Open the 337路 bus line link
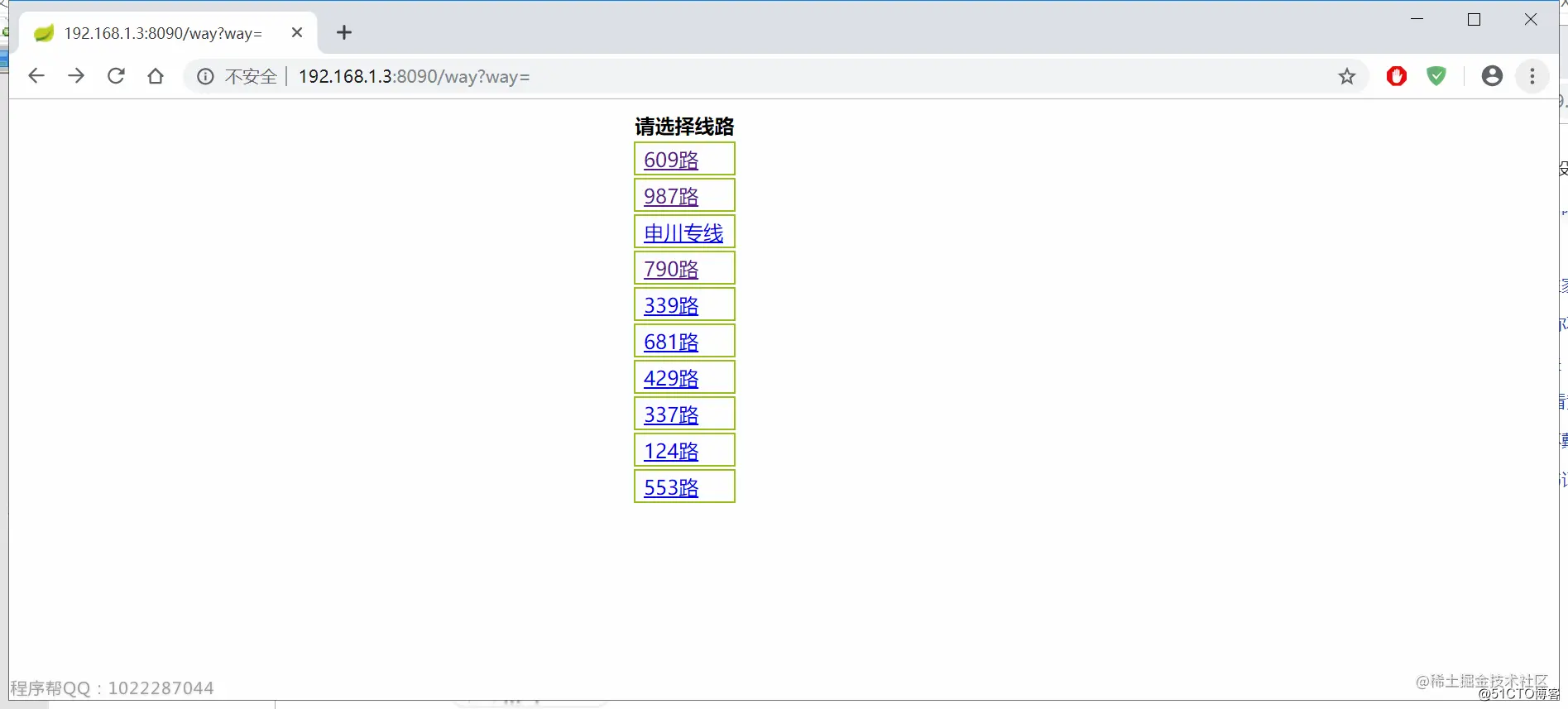1568x709 pixels. (x=671, y=414)
